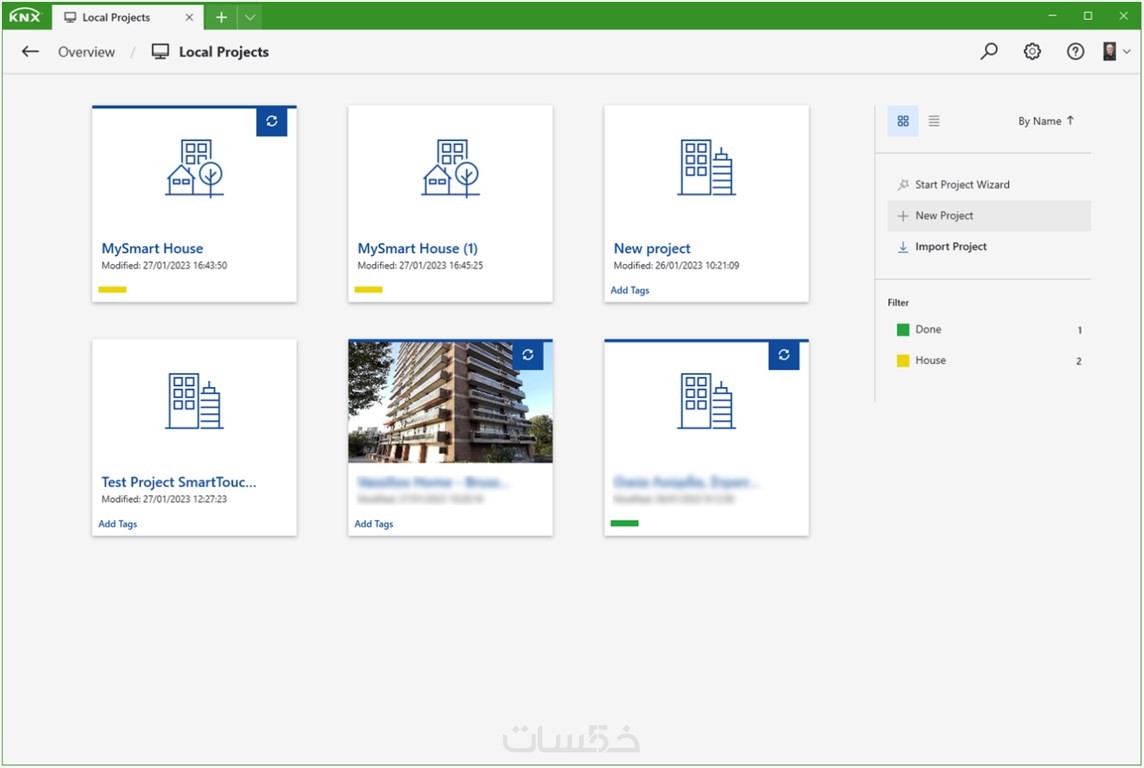Click house icon on MySmart House card
This screenshot has height=768, width=1144.
(194, 168)
